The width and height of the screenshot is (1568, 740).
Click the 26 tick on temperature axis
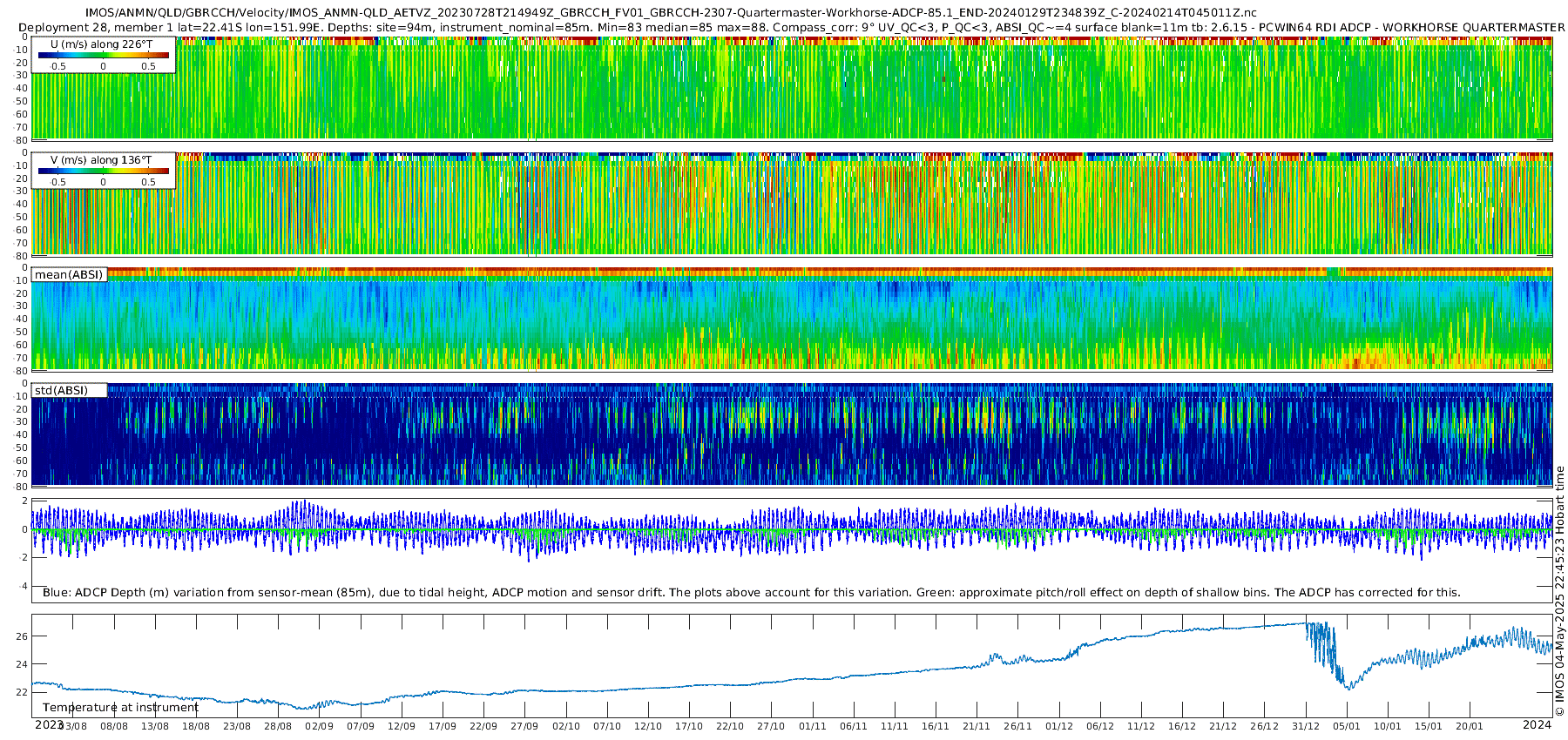[22, 636]
